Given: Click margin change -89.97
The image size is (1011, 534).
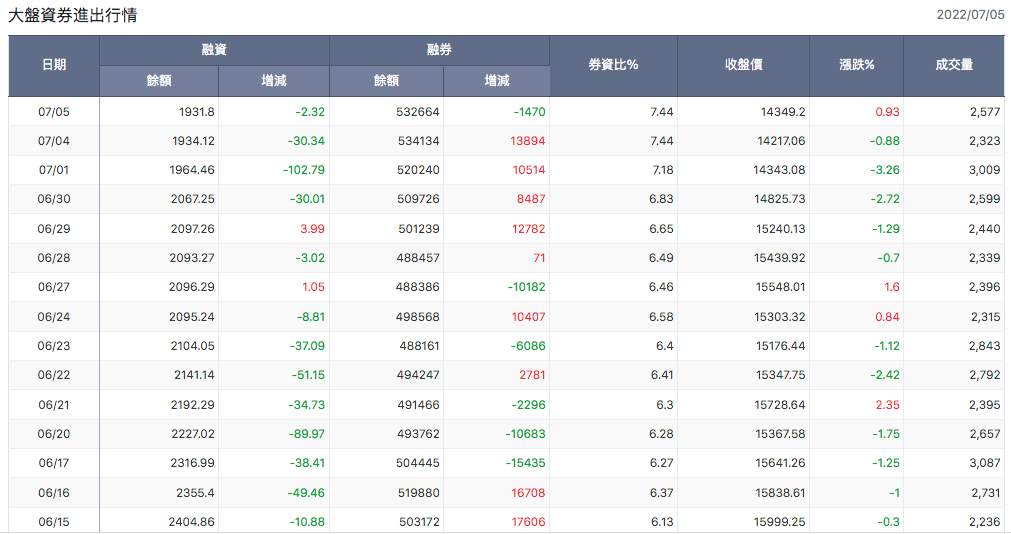Looking at the screenshot, I should pos(306,434).
